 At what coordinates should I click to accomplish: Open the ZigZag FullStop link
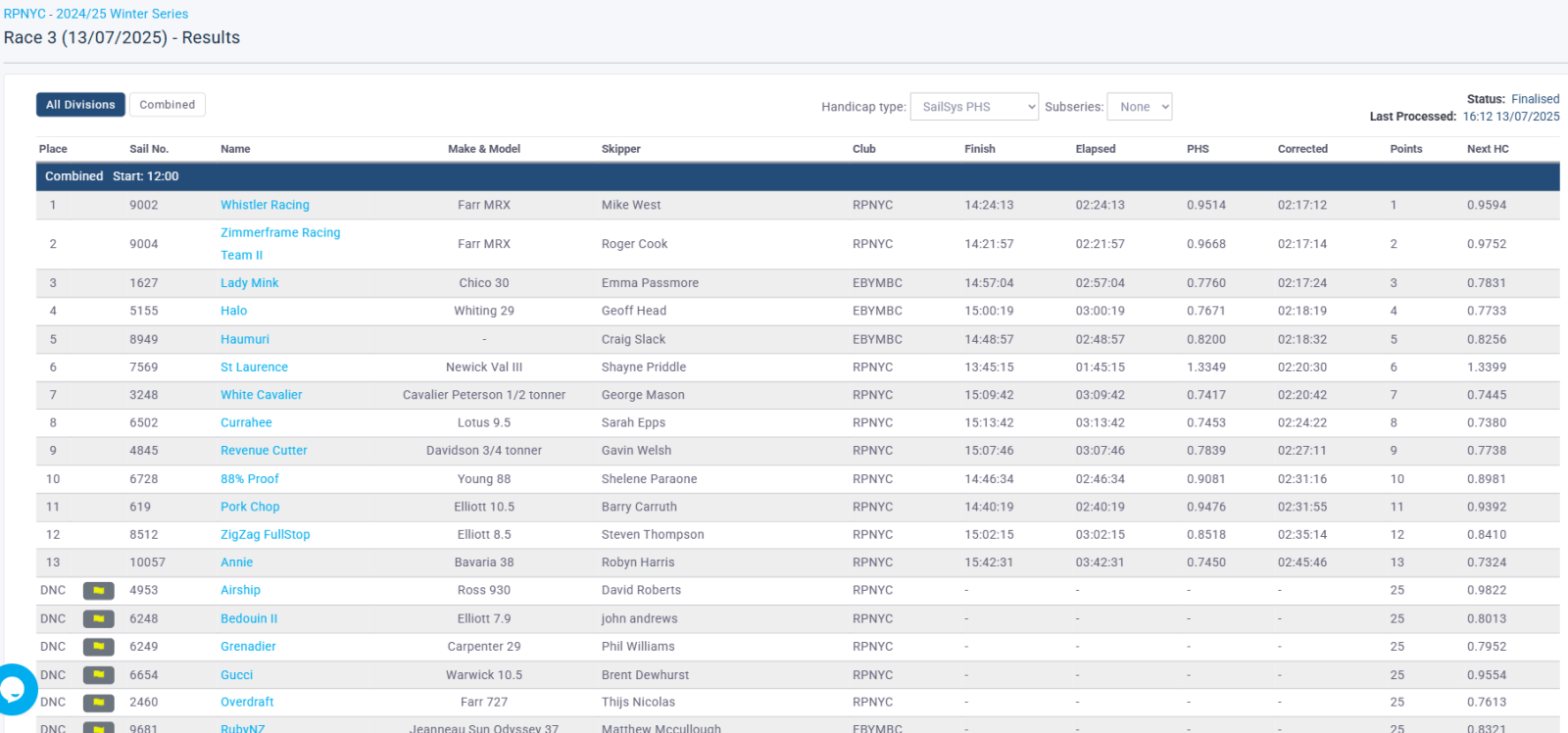265,535
